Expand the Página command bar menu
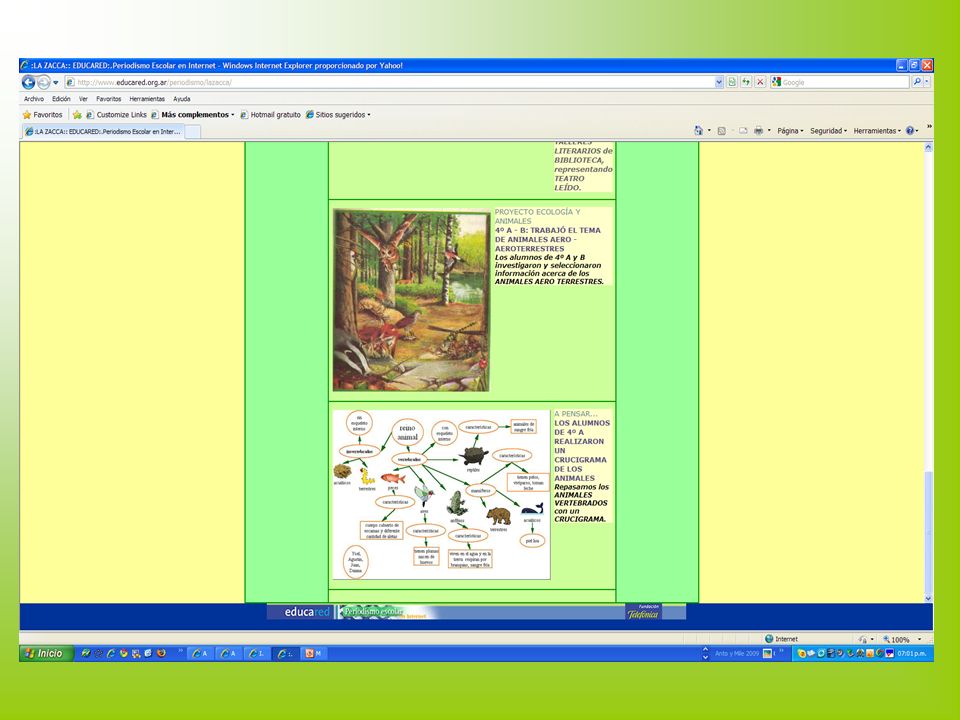This screenshot has height=720, width=960. point(790,130)
